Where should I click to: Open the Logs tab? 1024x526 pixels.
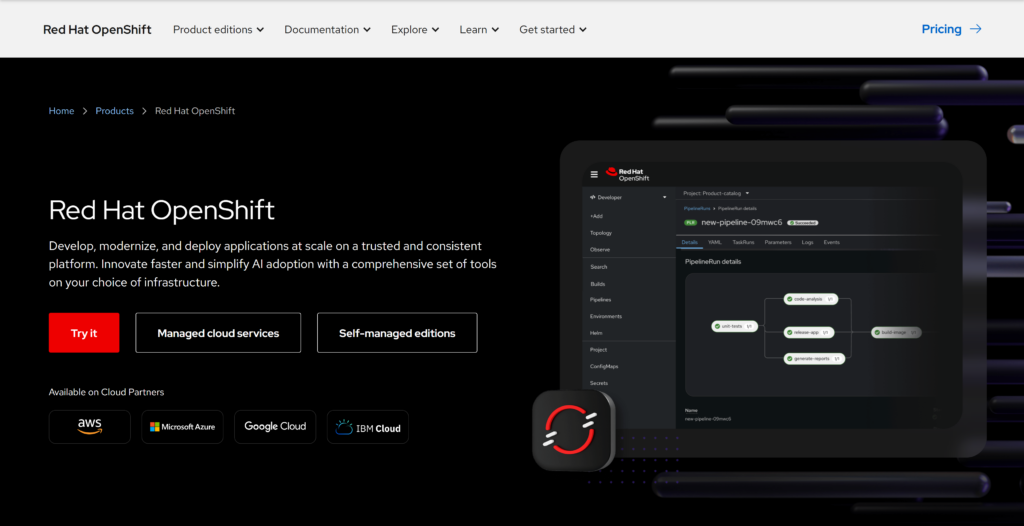point(807,242)
